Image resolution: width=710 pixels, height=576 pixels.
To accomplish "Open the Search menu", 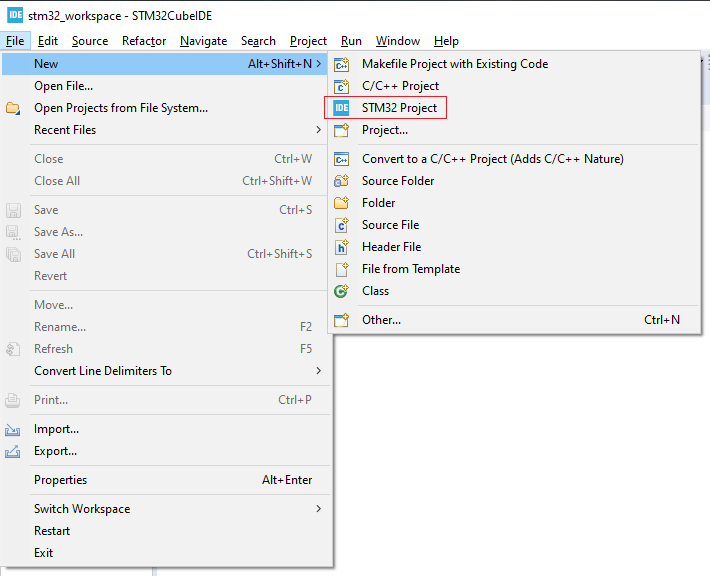I will (258, 41).
